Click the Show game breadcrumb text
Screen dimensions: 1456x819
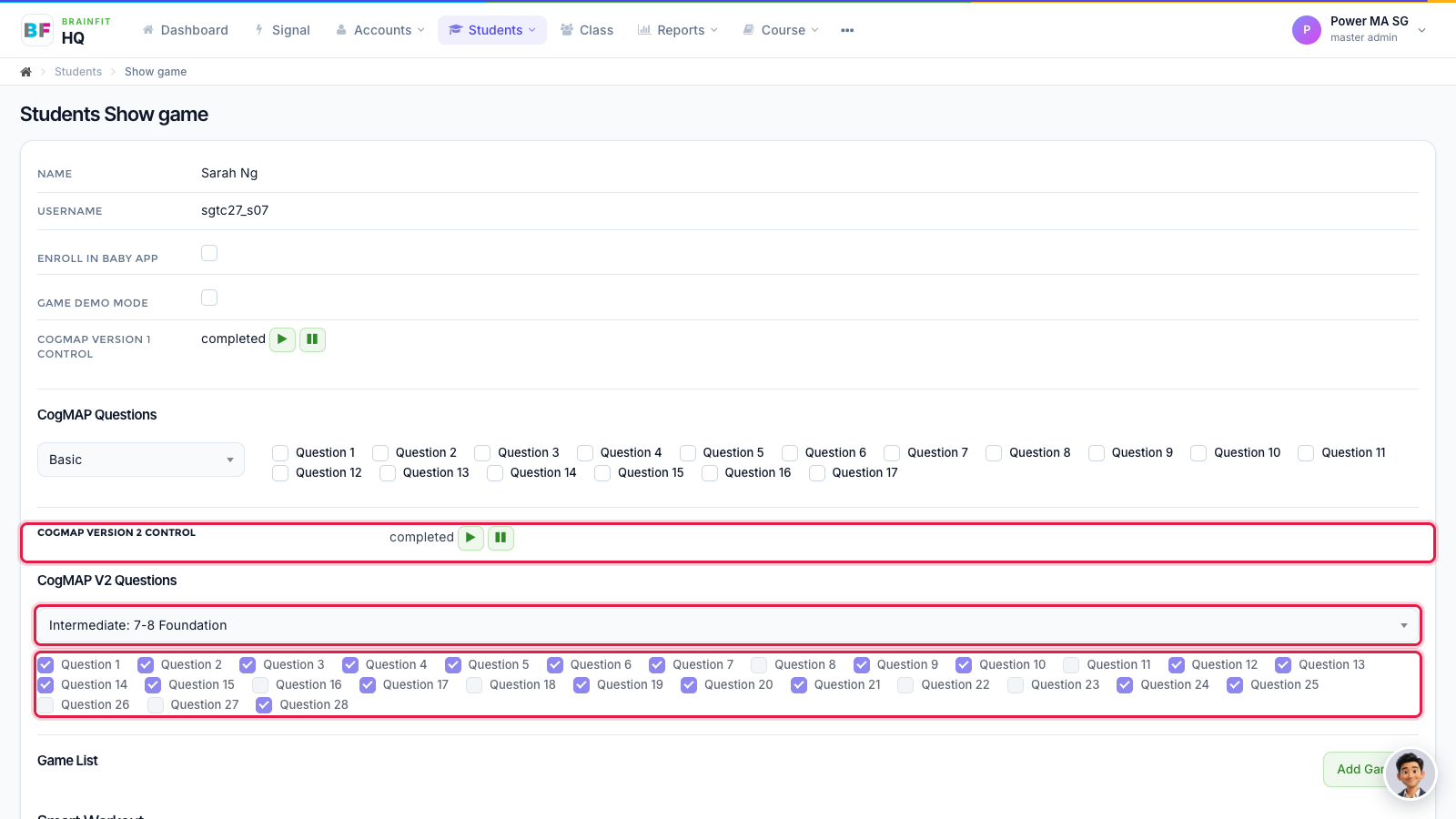point(156,72)
